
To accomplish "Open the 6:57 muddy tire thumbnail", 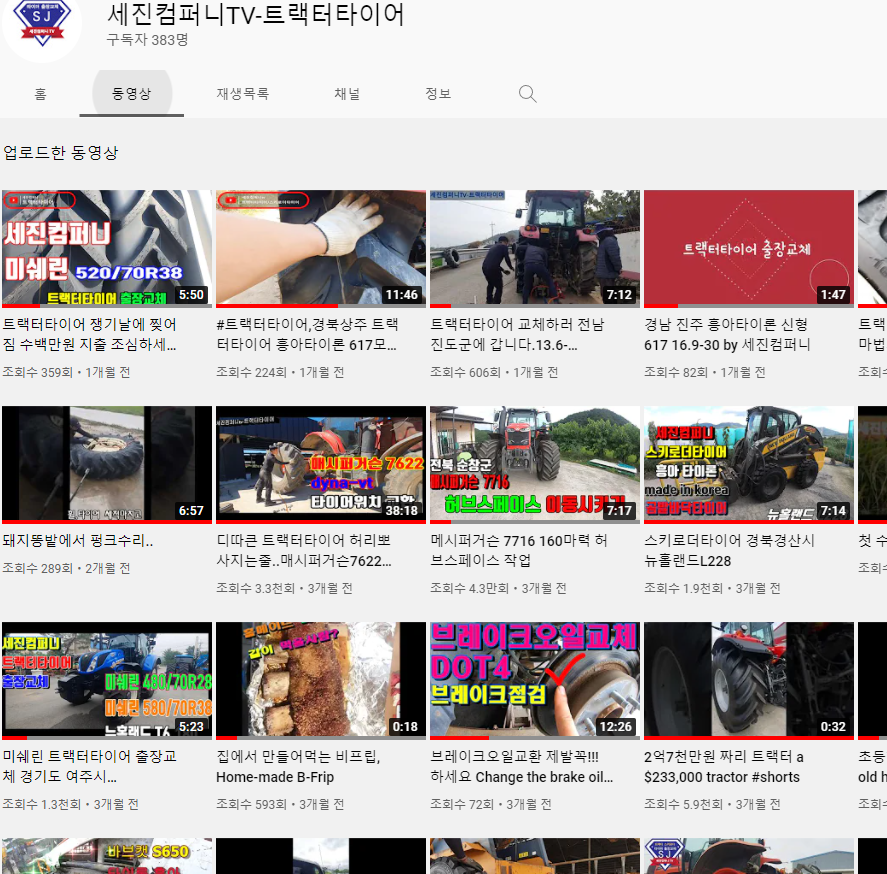I will point(107,464).
